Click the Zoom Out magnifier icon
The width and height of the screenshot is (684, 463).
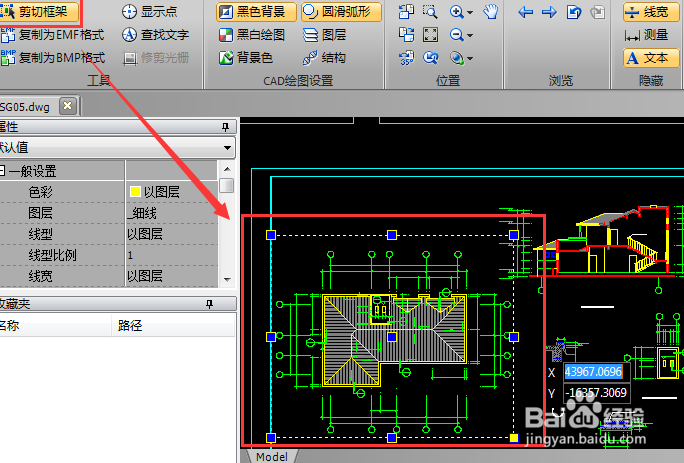click(457, 34)
